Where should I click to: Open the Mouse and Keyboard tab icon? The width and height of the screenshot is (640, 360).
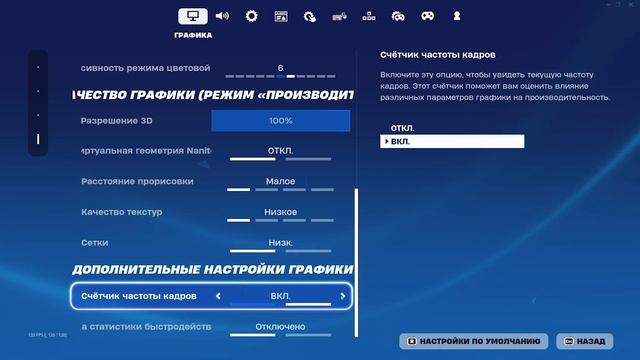tap(340, 16)
